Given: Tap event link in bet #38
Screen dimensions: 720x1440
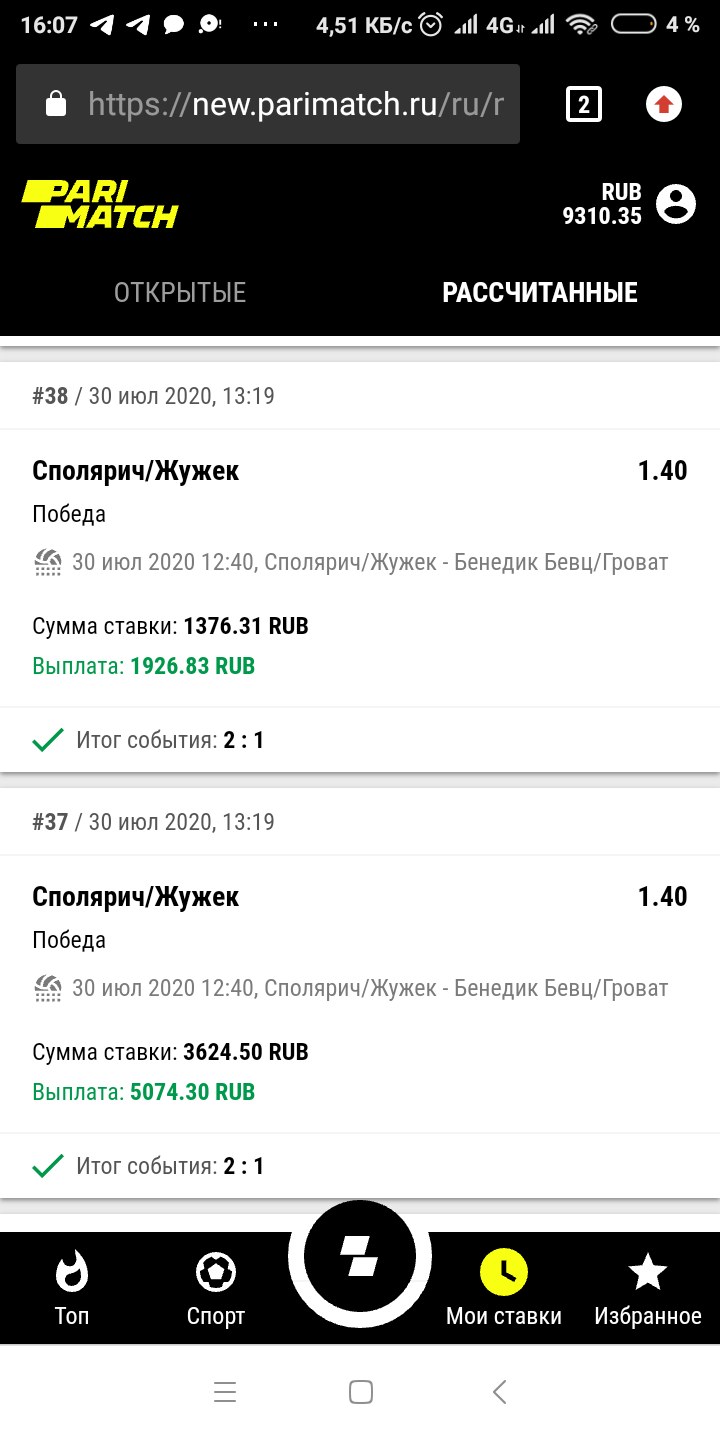Looking at the screenshot, I should (x=368, y=563).
